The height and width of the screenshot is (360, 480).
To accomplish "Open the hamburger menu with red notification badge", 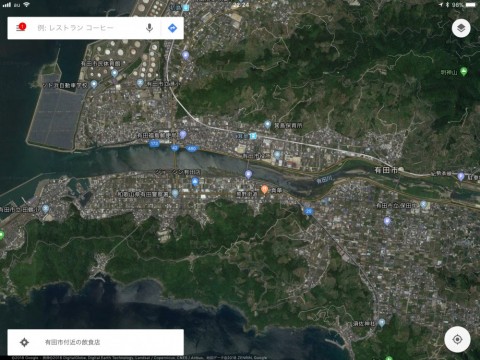I will (x=21, y=28).
